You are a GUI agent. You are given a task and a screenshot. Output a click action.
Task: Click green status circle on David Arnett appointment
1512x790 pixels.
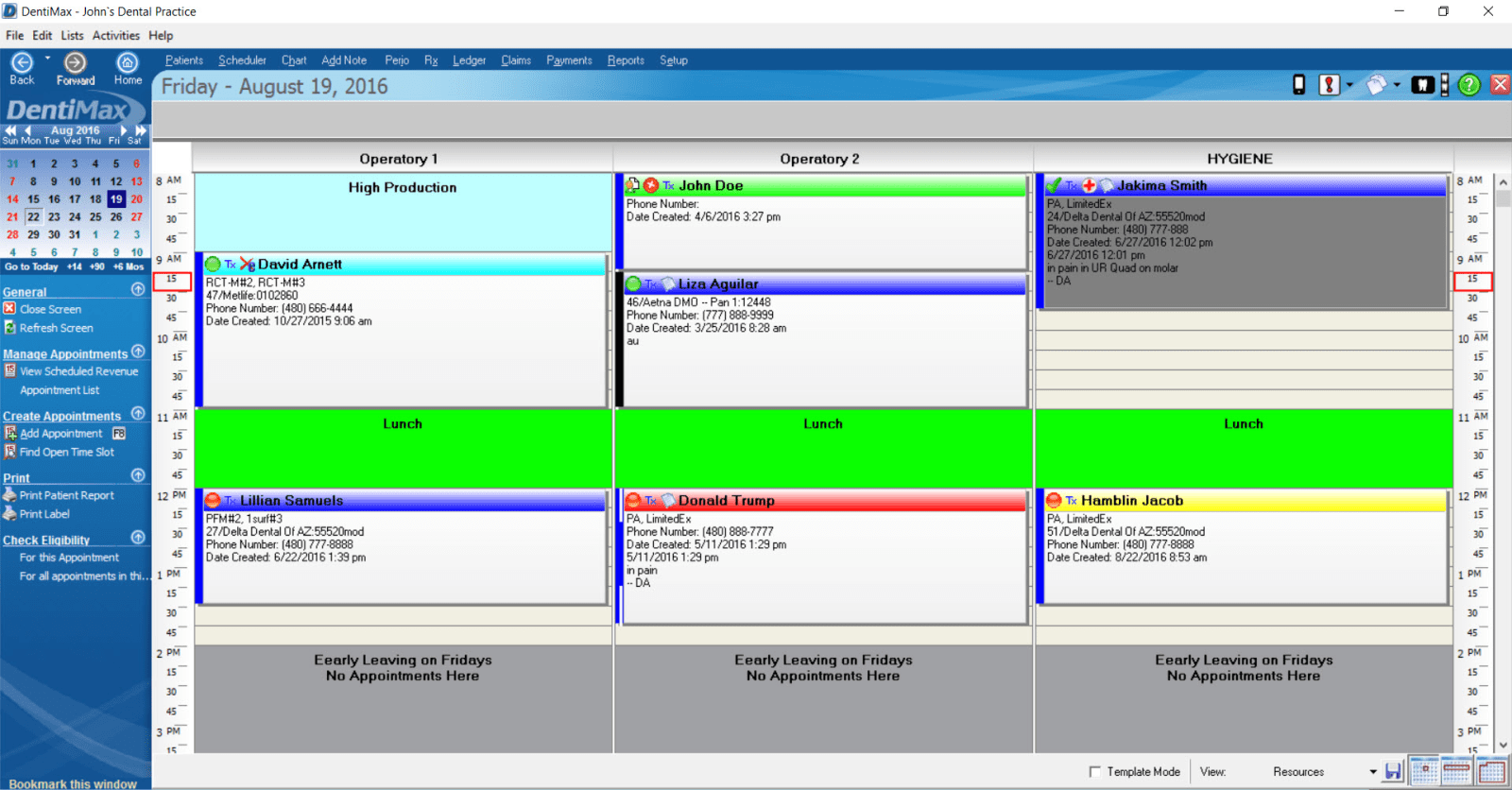pyautogui.click(x=213, y=265)
